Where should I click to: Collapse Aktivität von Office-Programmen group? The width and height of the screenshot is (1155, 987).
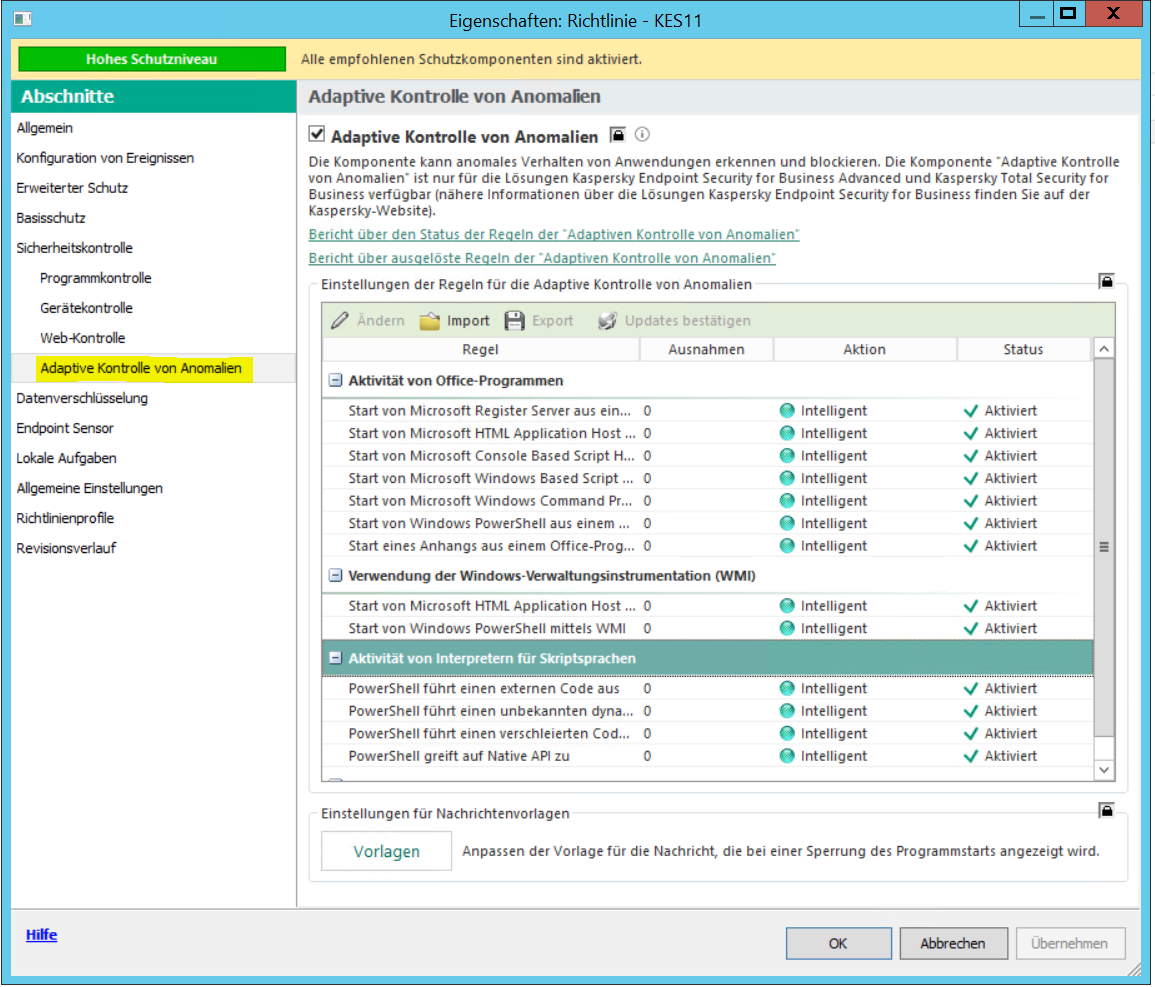pyautogui.click(x=335, y=381)
